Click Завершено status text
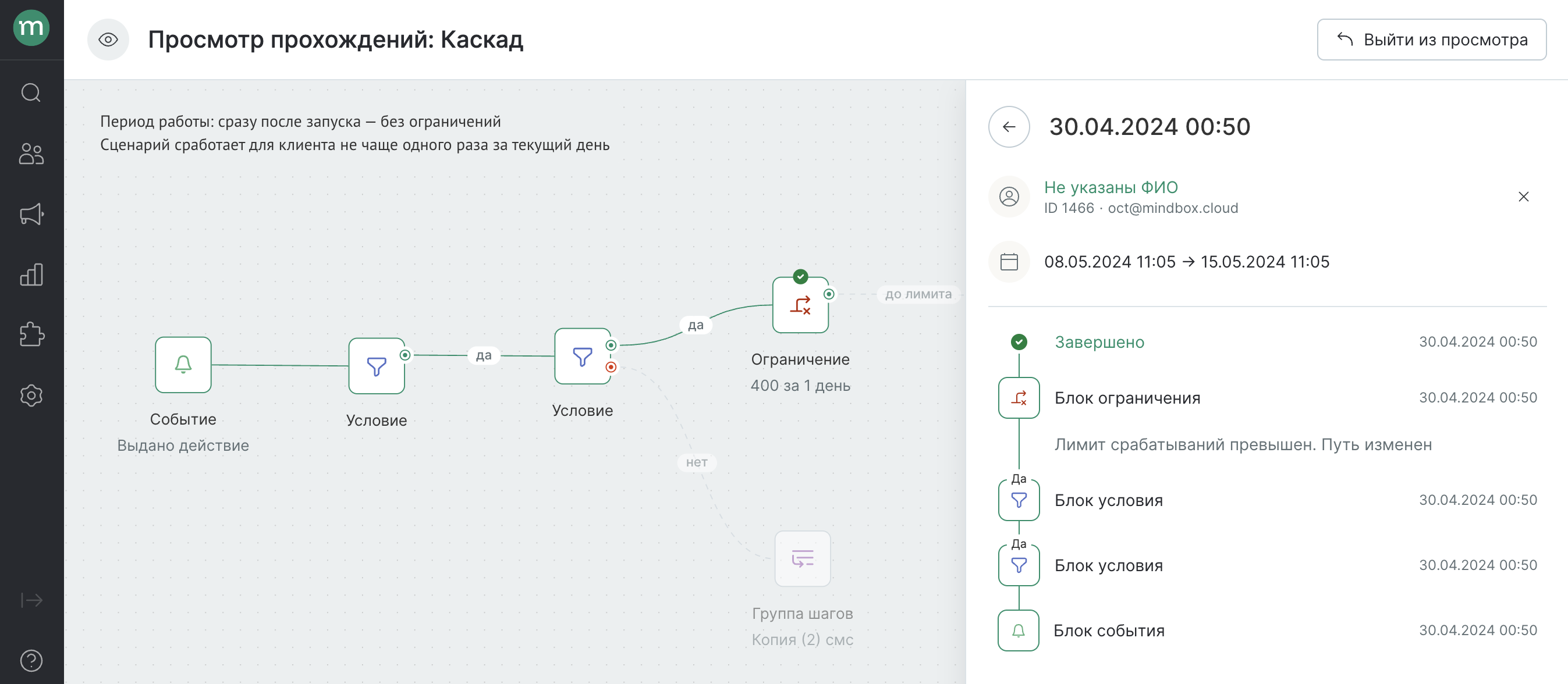 point(1099,342)
